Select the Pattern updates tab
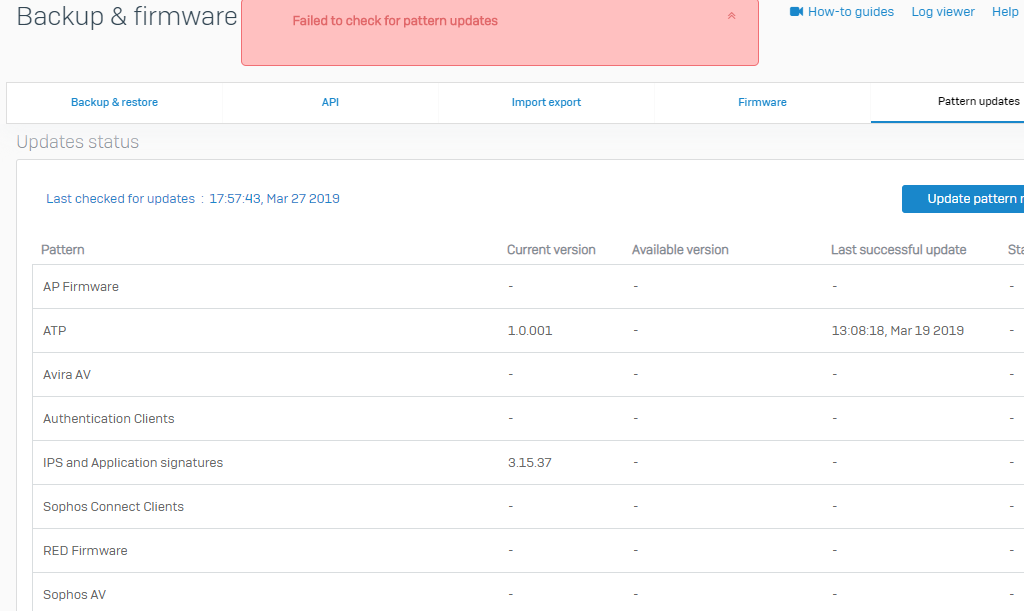 [978, 102]
